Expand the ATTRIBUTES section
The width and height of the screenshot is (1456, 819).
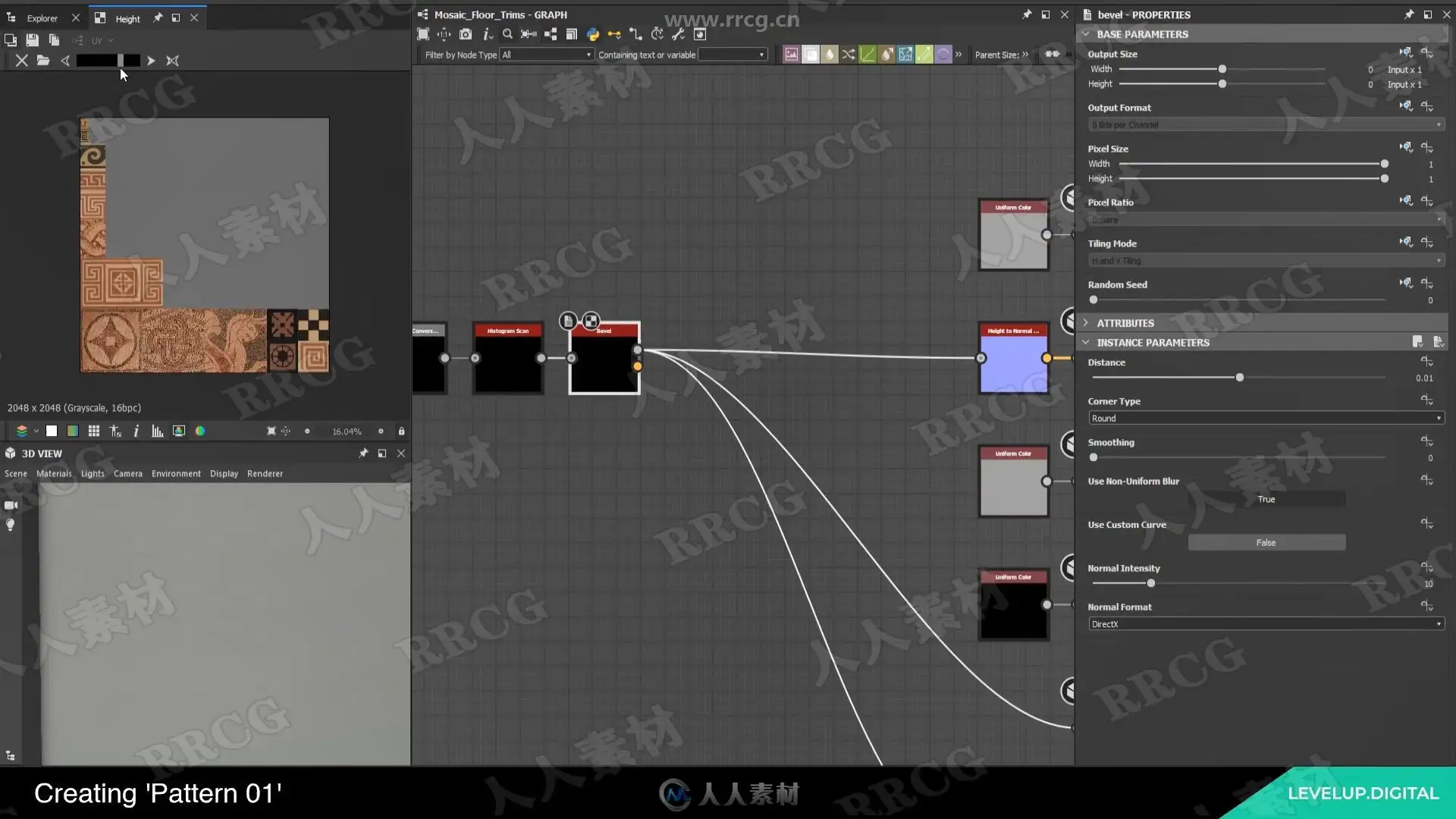1125,323
